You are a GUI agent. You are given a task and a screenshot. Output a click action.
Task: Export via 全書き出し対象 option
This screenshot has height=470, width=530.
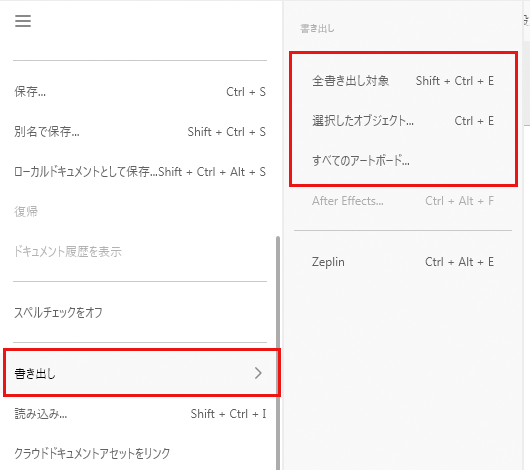[403, 81]
